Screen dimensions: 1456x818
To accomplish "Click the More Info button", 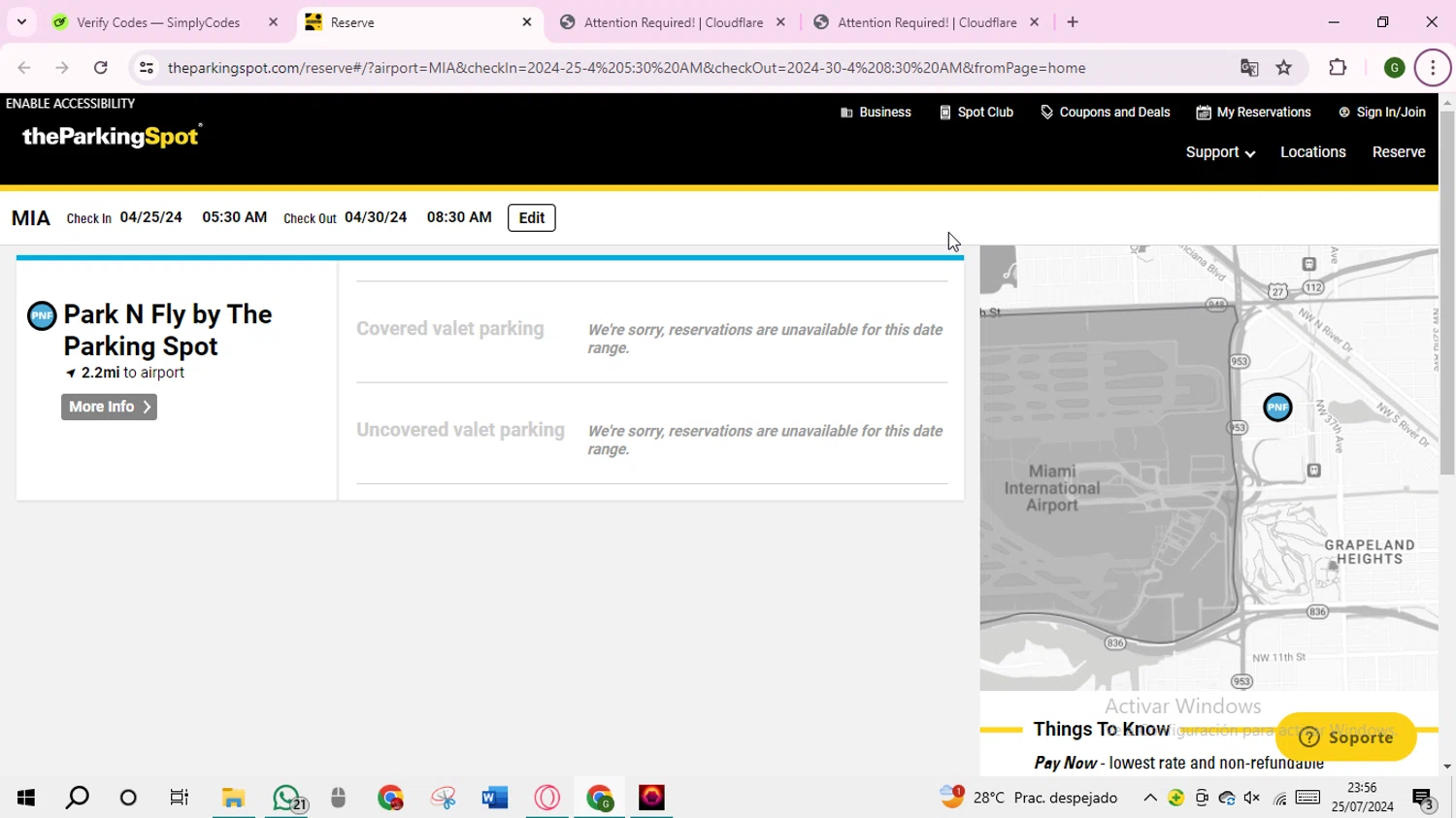I will click(x=109, y=408).
